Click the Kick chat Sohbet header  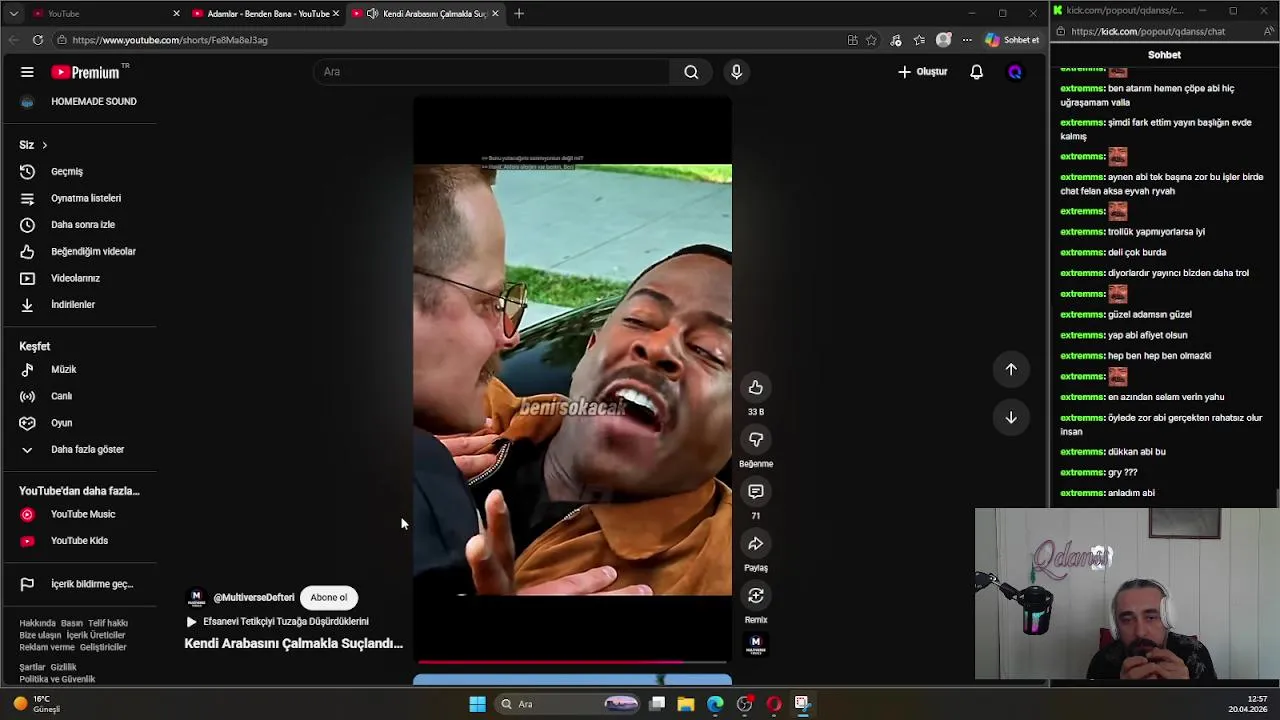(1164, 55)
